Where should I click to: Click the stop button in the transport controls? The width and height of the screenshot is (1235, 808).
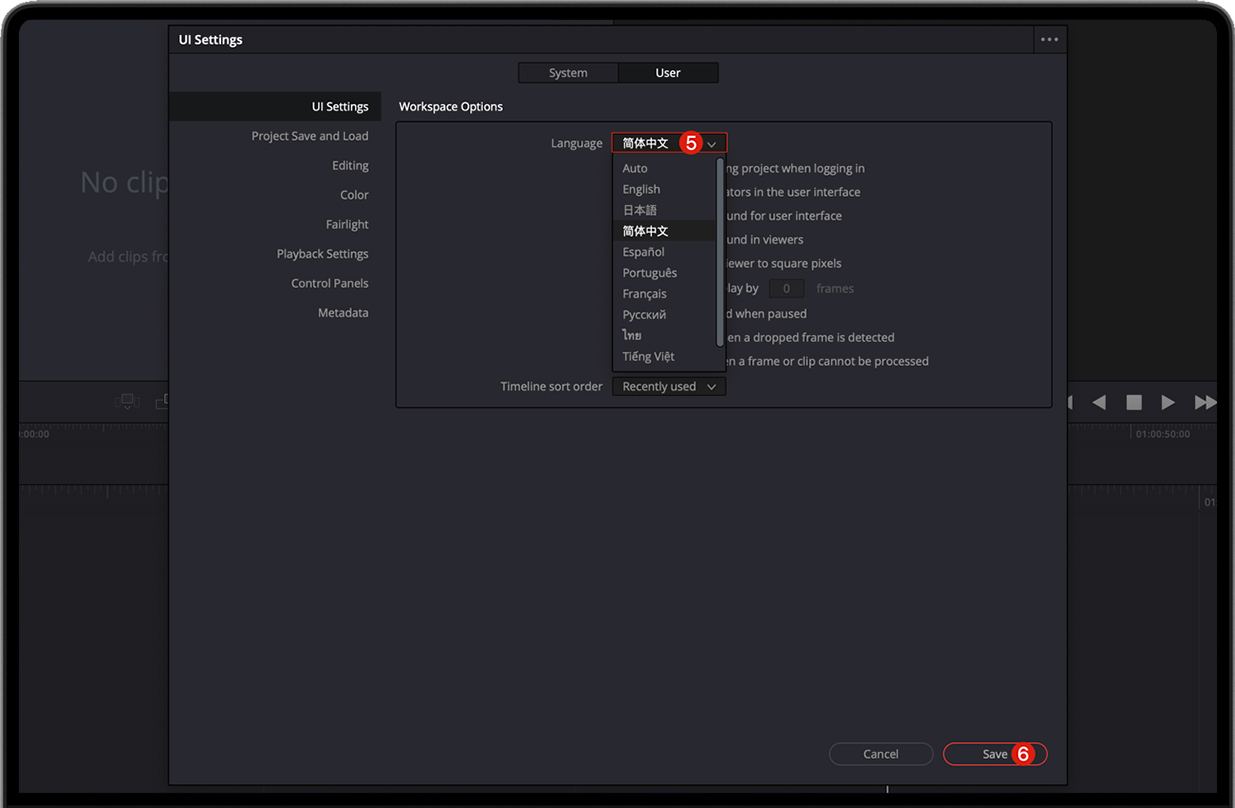[x=1134, y=402]
